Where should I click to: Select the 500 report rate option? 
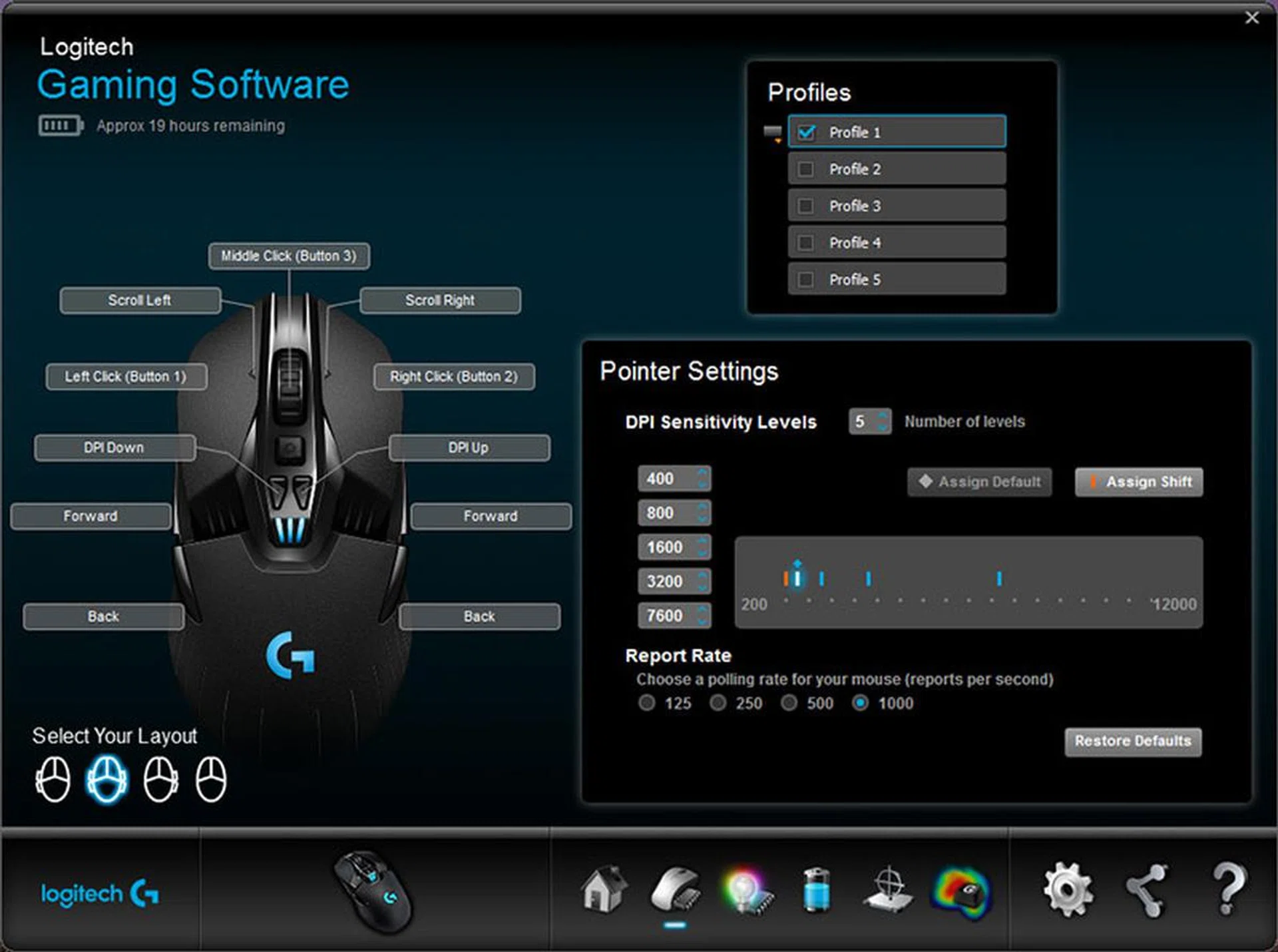point(789,703)
